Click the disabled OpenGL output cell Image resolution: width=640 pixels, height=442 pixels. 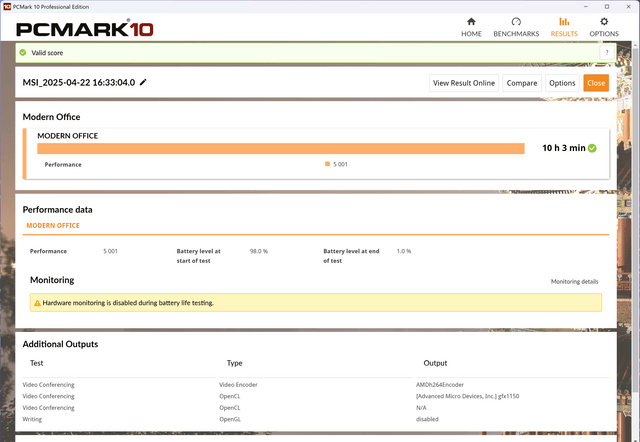[427, 419]
